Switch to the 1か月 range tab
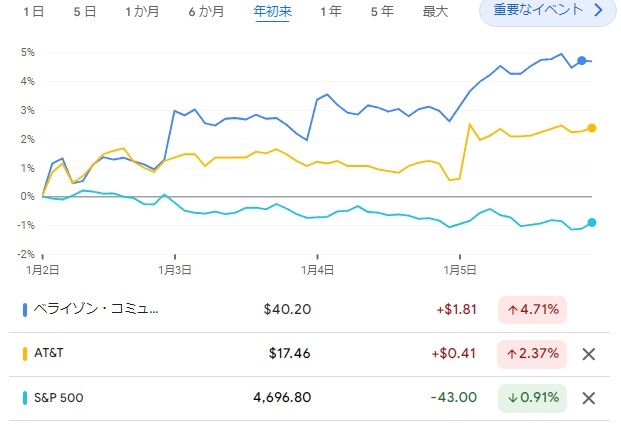The height and width of the screenshot is (428, 621). (x=142, y=11)
